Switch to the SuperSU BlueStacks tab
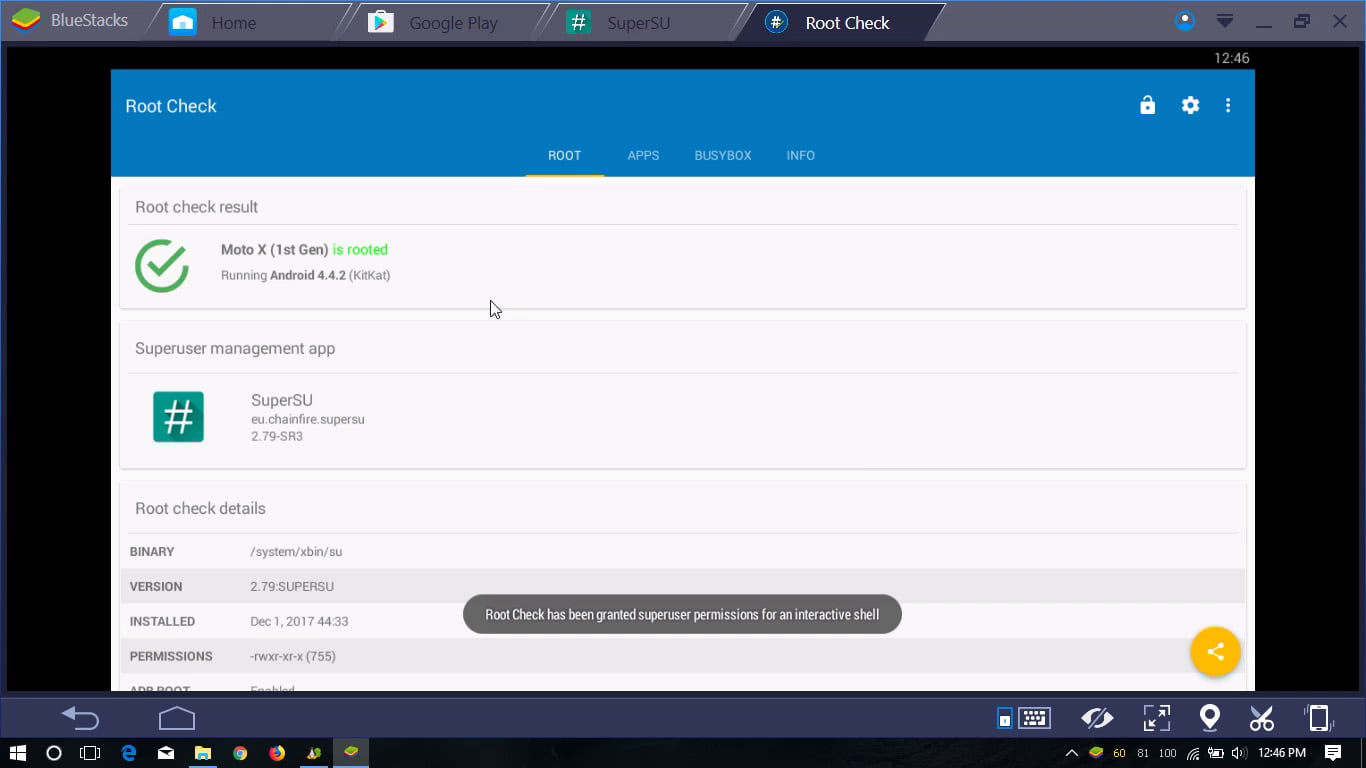This screenshot has height=768, width=1366. coord(637,23)
